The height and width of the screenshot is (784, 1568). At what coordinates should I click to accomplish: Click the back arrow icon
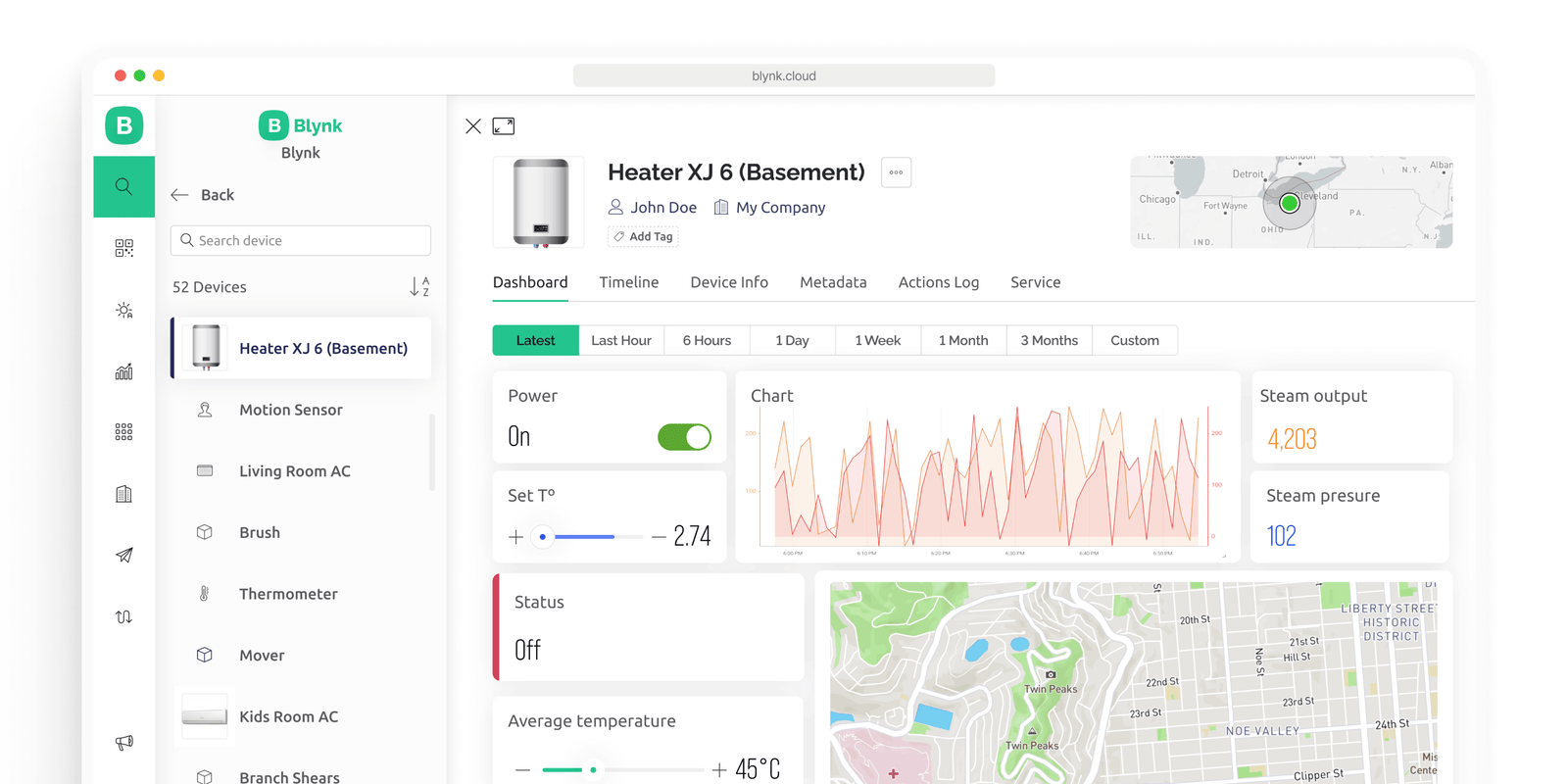[x=179, y=195]
